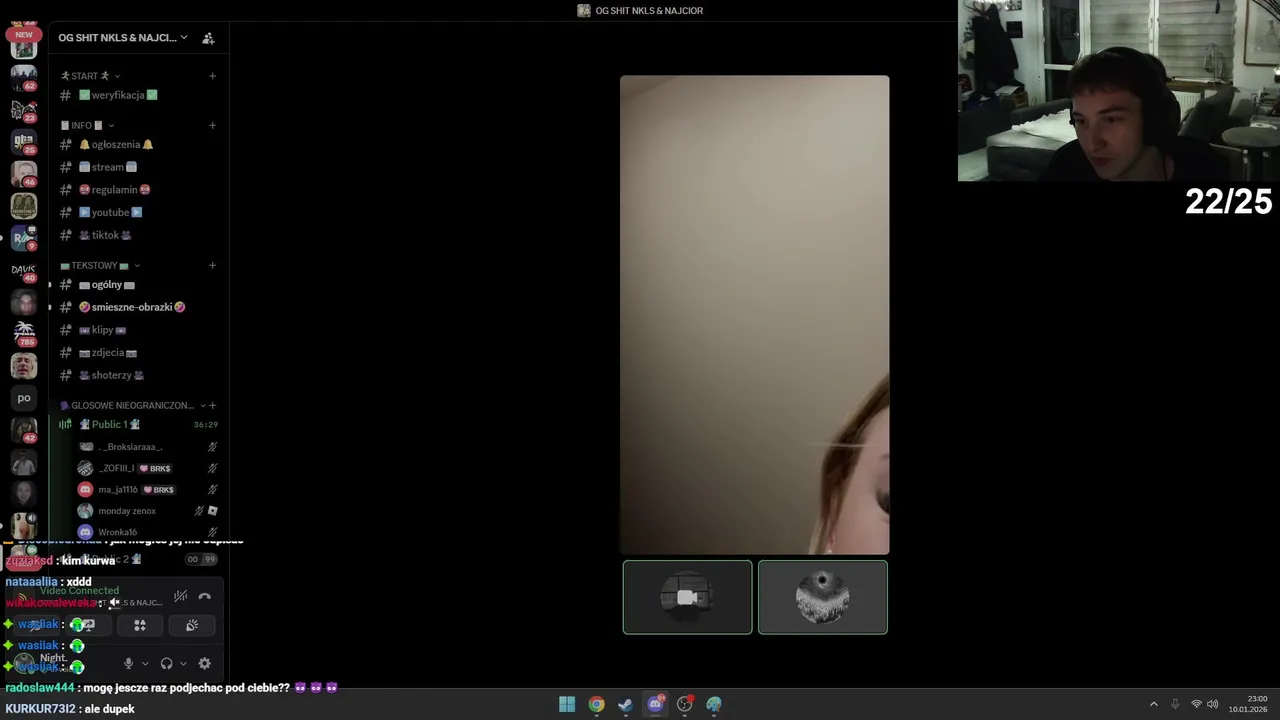1280x720 pixels.
Task: Open headphones output options arrow
Action: coord(183,663)
